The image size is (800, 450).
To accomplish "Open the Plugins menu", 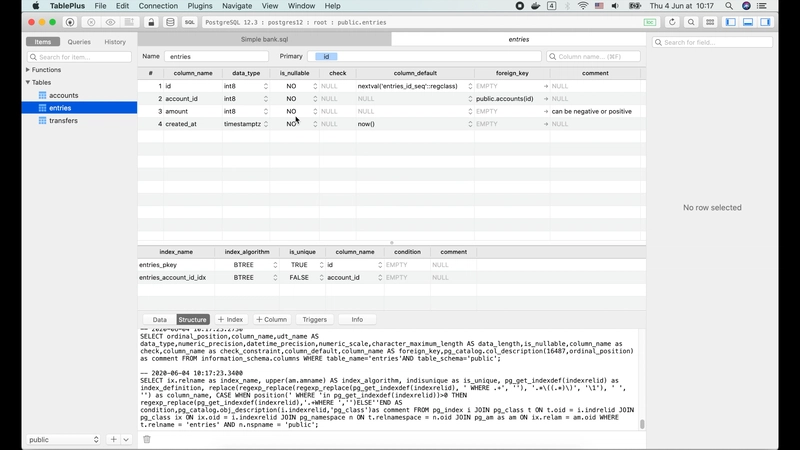I will pos(199,6).
